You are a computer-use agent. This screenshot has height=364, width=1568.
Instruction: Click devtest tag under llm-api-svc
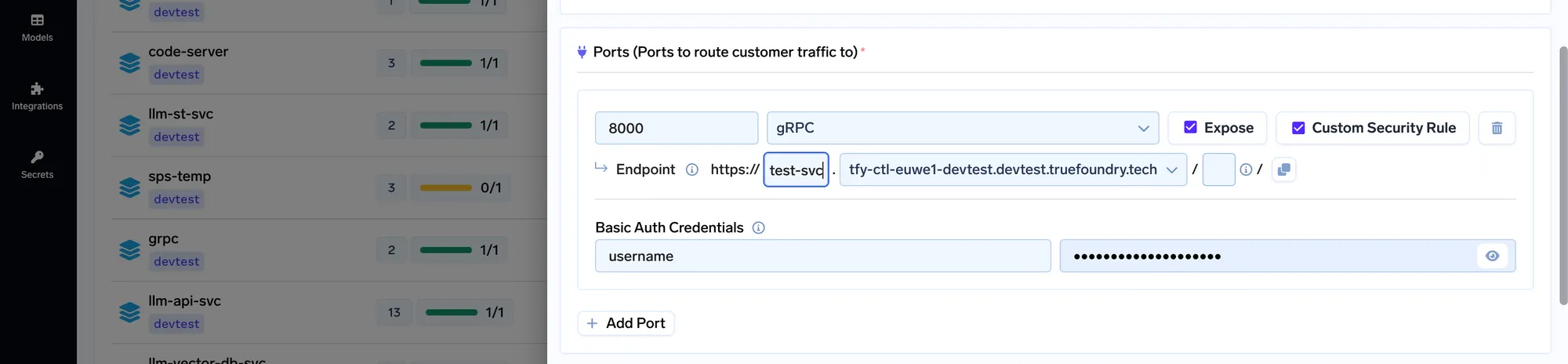(x=176, y=324)
